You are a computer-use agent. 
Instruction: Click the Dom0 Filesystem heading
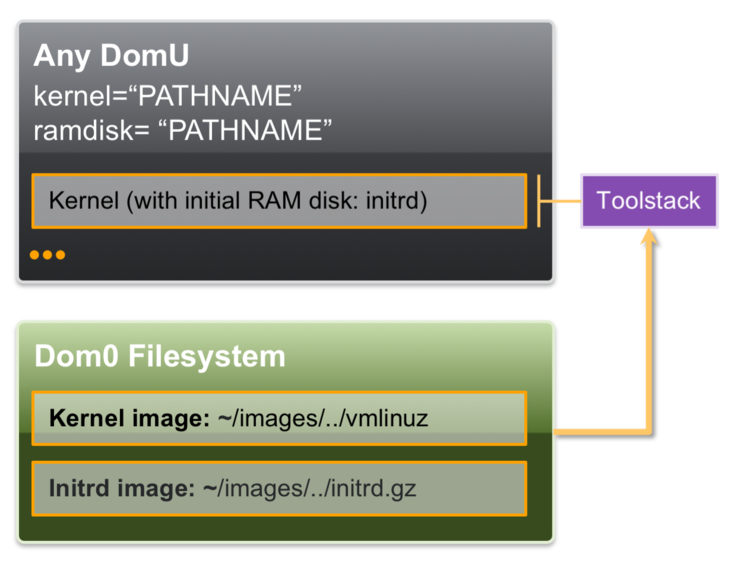(x=160, y=356)
